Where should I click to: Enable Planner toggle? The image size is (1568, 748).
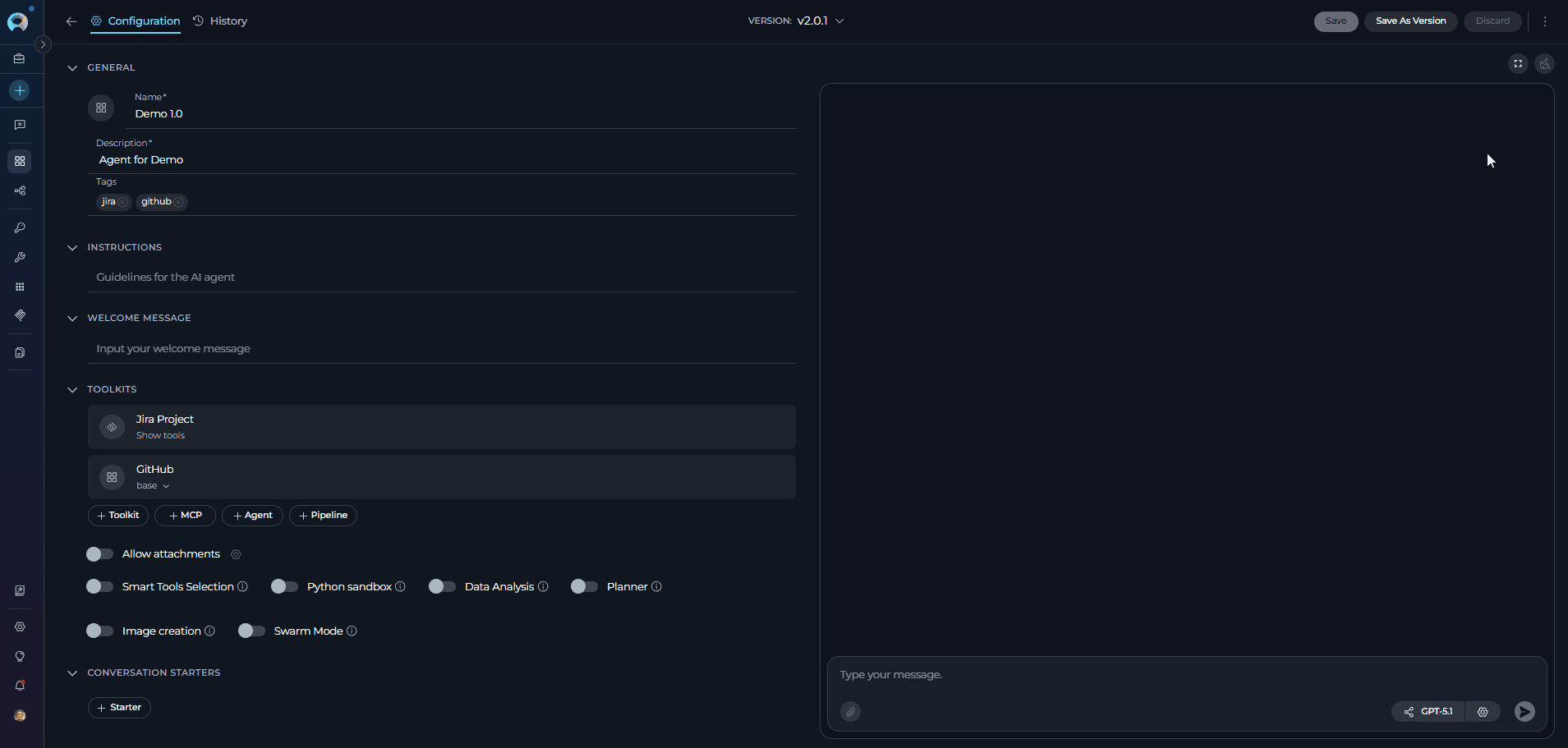tap(584, 586)
